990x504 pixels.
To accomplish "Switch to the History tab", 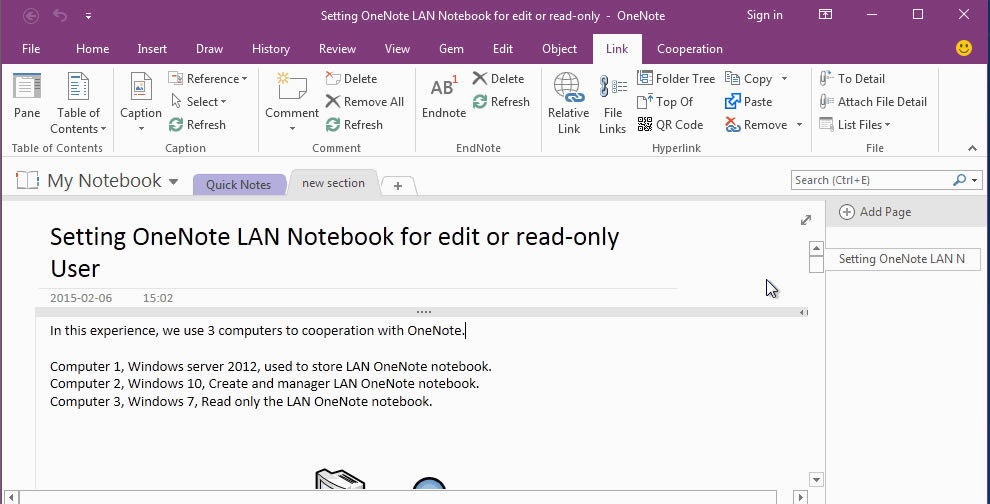I will pyautogui.click(x=271, y=49).
